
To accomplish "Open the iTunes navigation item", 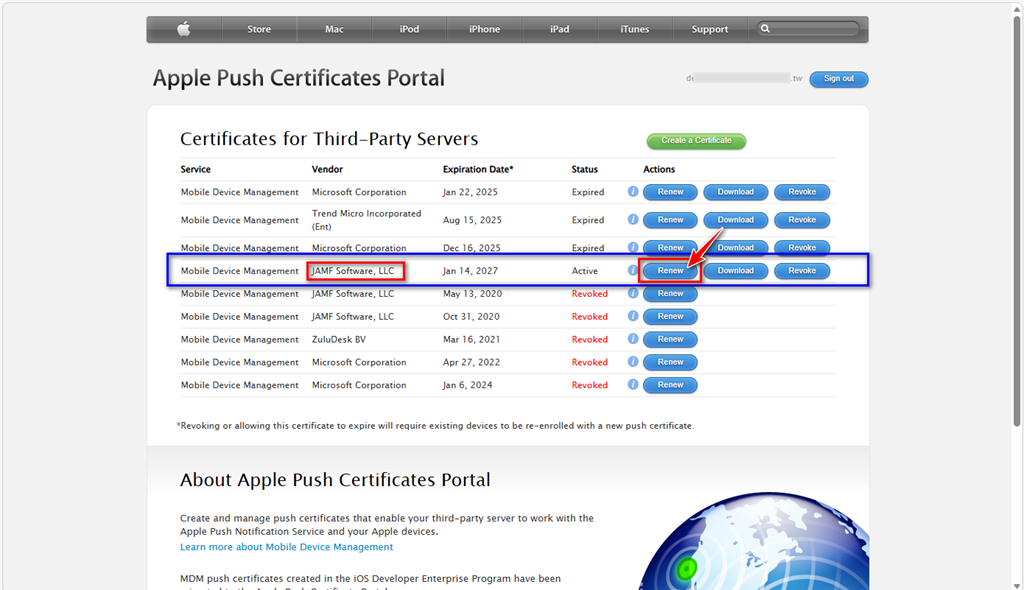I will [x=634, y=29].
